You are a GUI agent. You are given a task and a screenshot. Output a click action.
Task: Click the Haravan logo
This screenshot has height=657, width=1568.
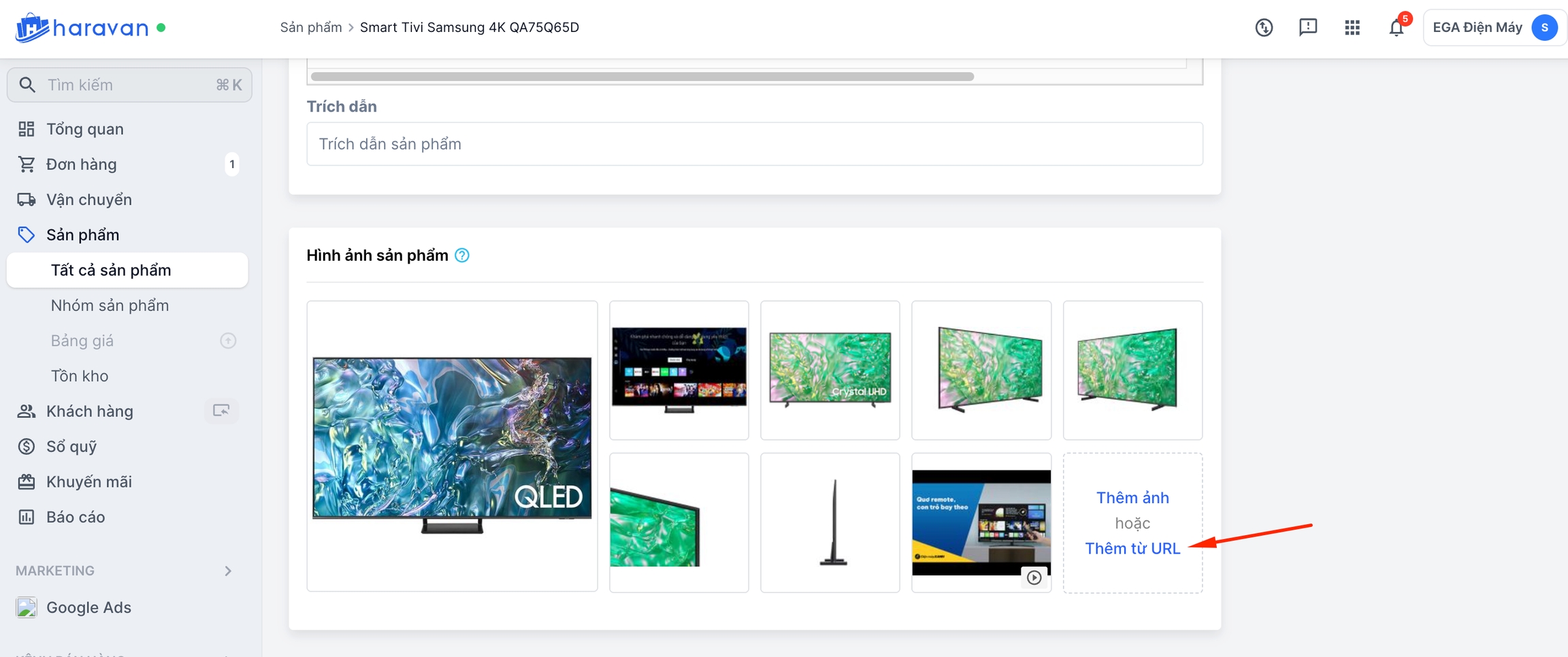82,28
